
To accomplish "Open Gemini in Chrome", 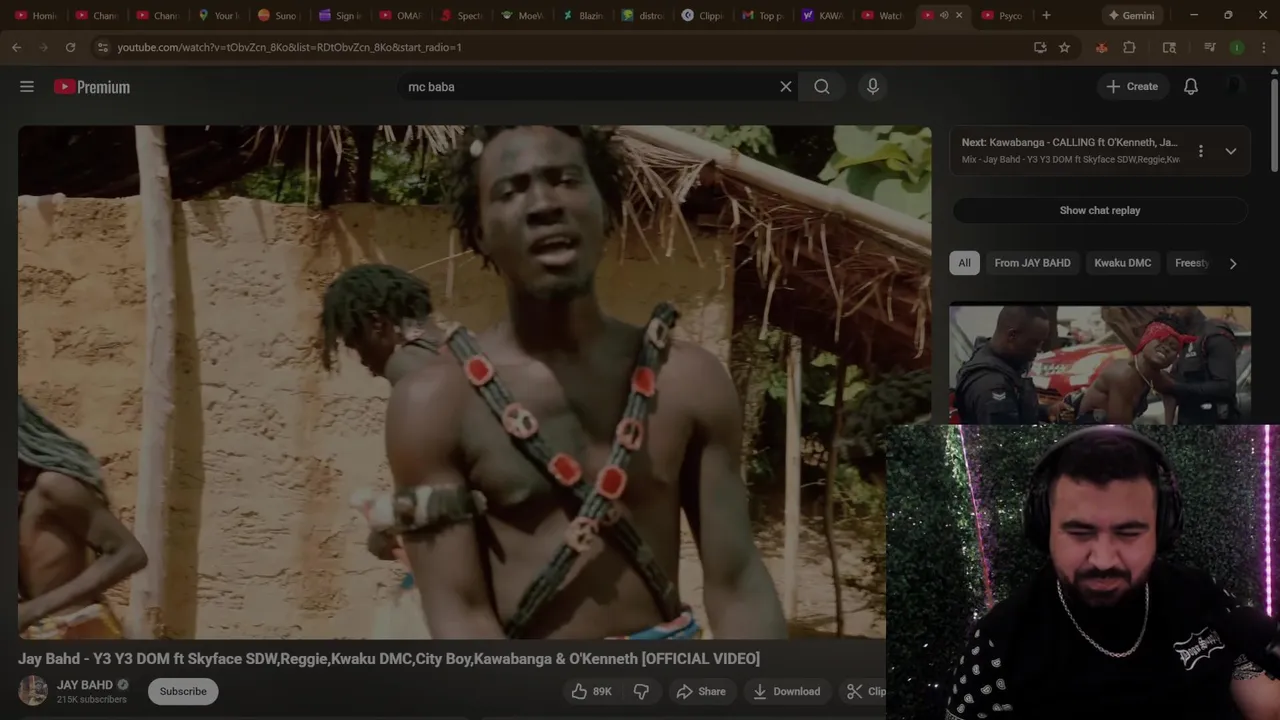I will (x=1131, y=15).
